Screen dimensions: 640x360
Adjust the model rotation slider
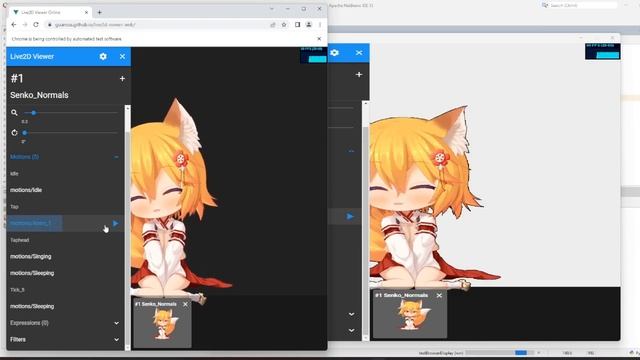(x=70, y=133)
